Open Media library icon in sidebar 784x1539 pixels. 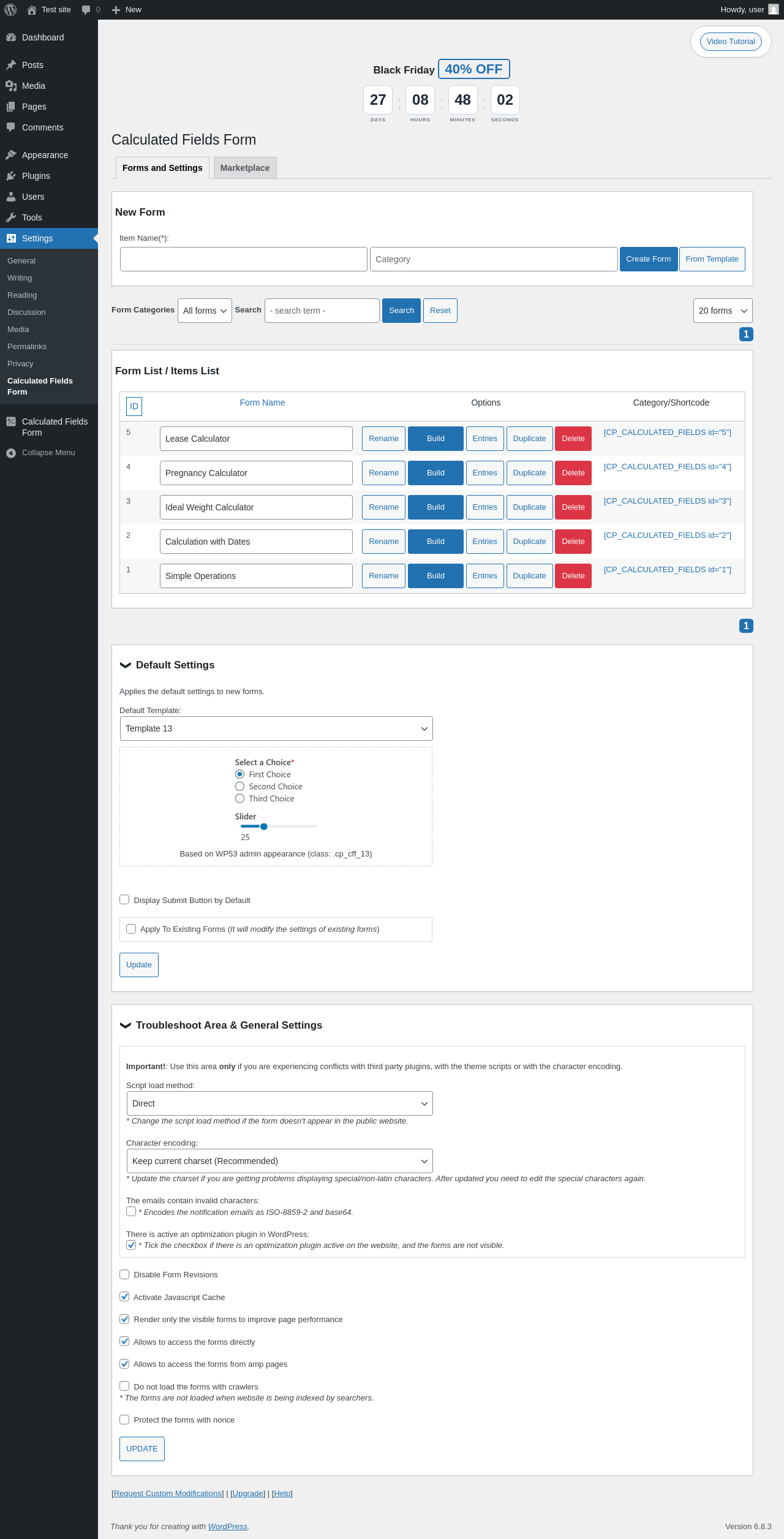[11, 86]
